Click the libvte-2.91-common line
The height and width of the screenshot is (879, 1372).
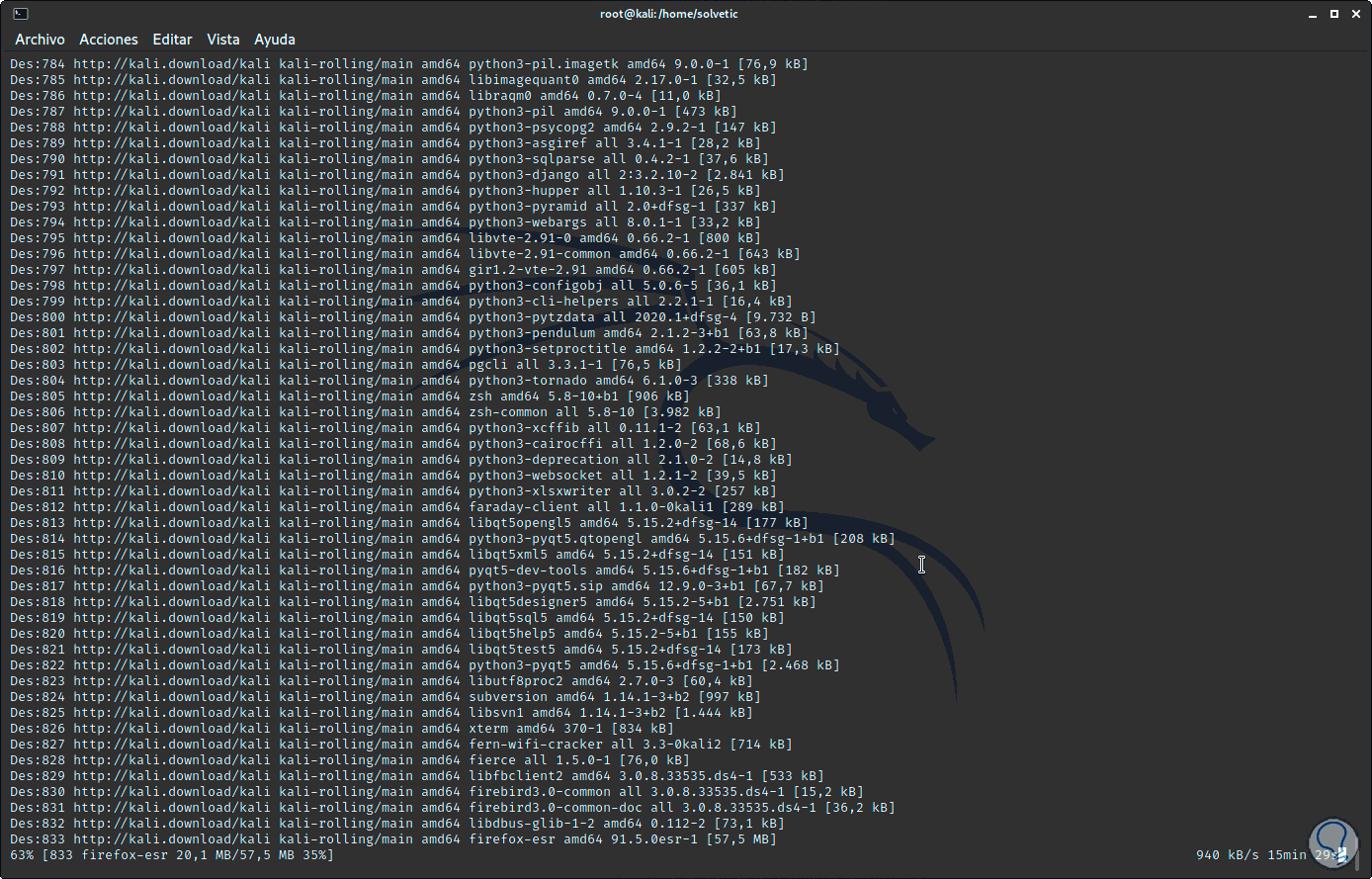(405, 253)
